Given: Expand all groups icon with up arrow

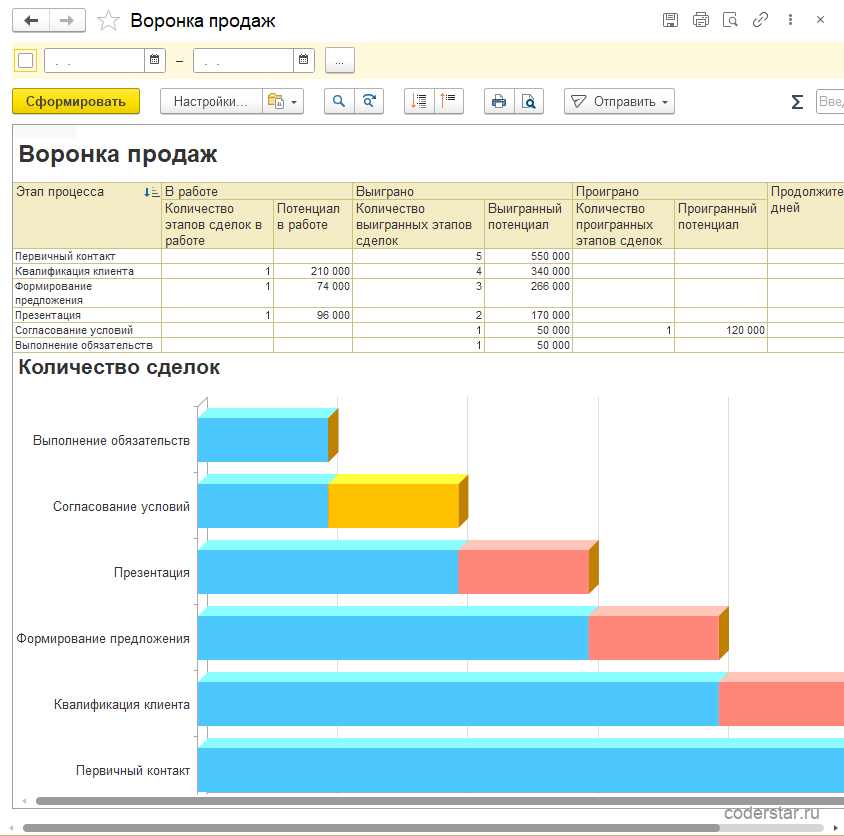Looking at the screenshot, I should [448, 101].
